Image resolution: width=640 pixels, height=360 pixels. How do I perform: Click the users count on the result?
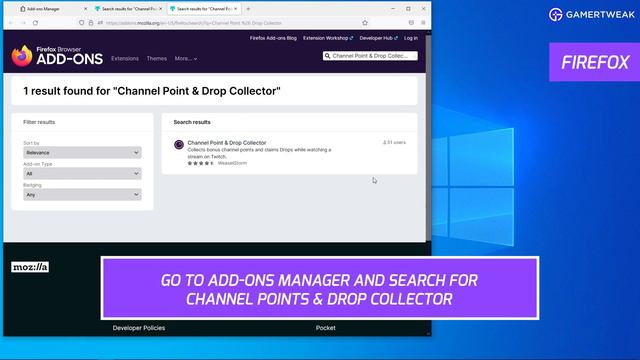pos(394,142)
